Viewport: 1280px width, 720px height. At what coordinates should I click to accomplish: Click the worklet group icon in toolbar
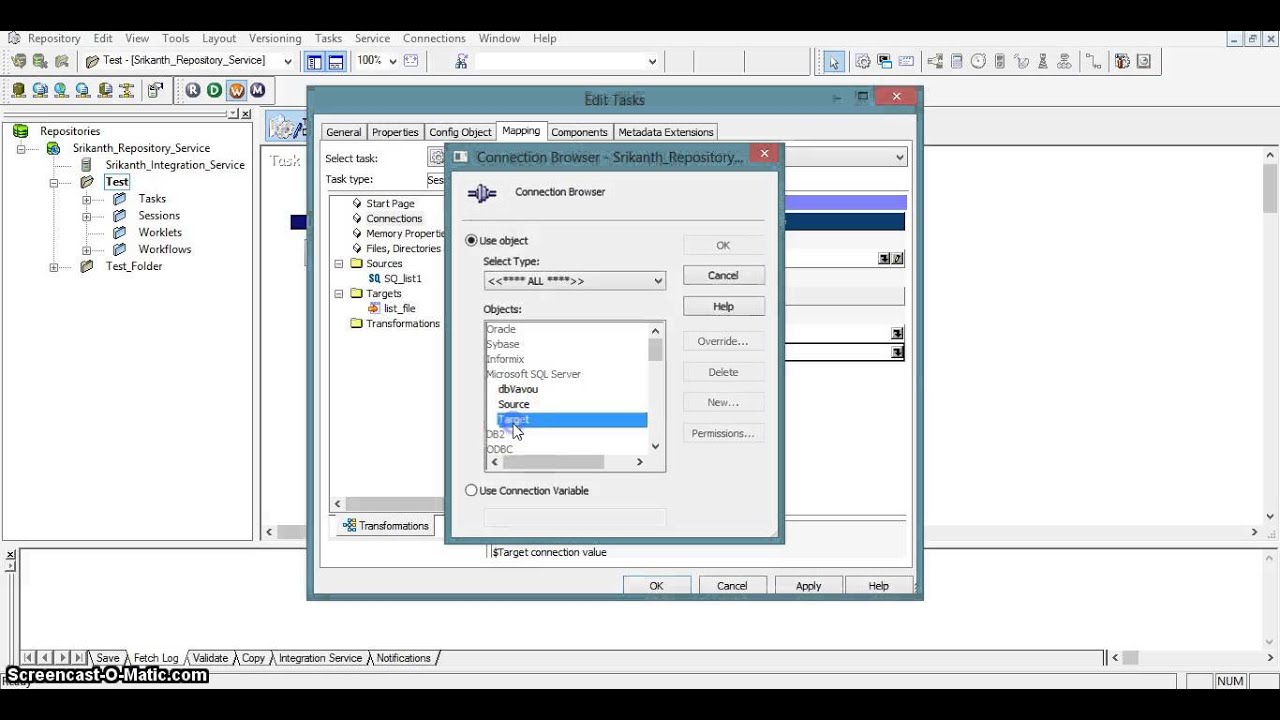tap(1064, 62)
